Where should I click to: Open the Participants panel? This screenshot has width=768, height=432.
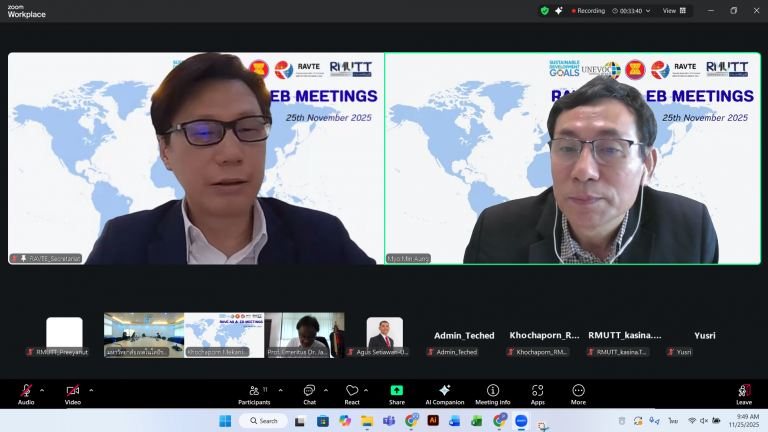(x=253, y=393)
